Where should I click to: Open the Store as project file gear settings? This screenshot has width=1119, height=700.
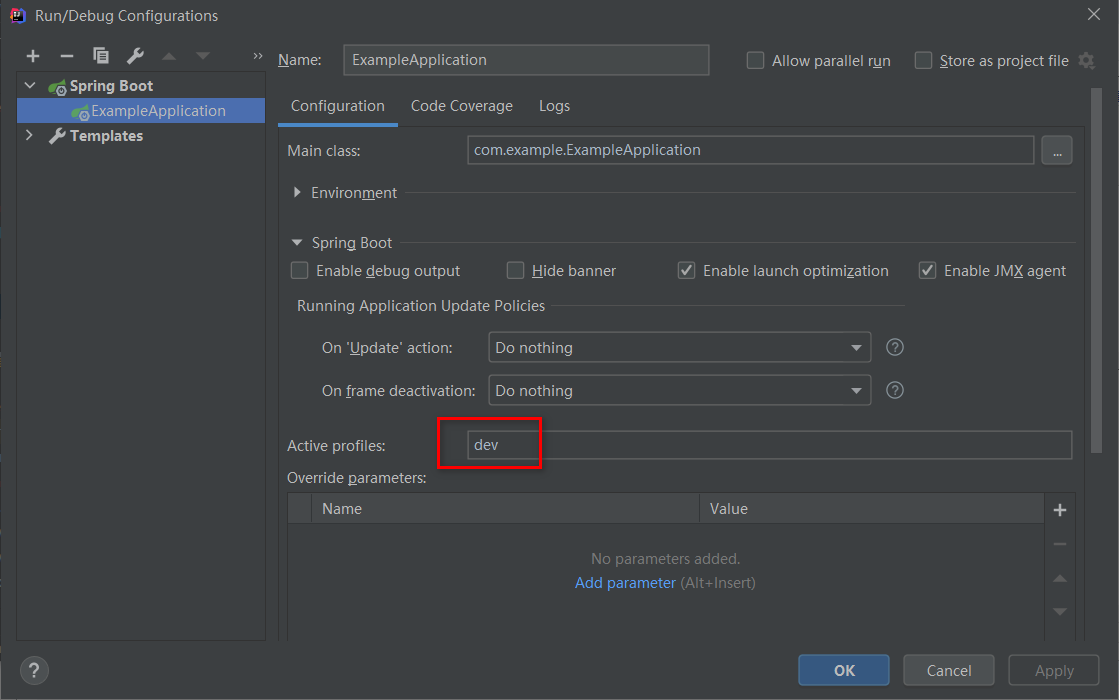1086,61
